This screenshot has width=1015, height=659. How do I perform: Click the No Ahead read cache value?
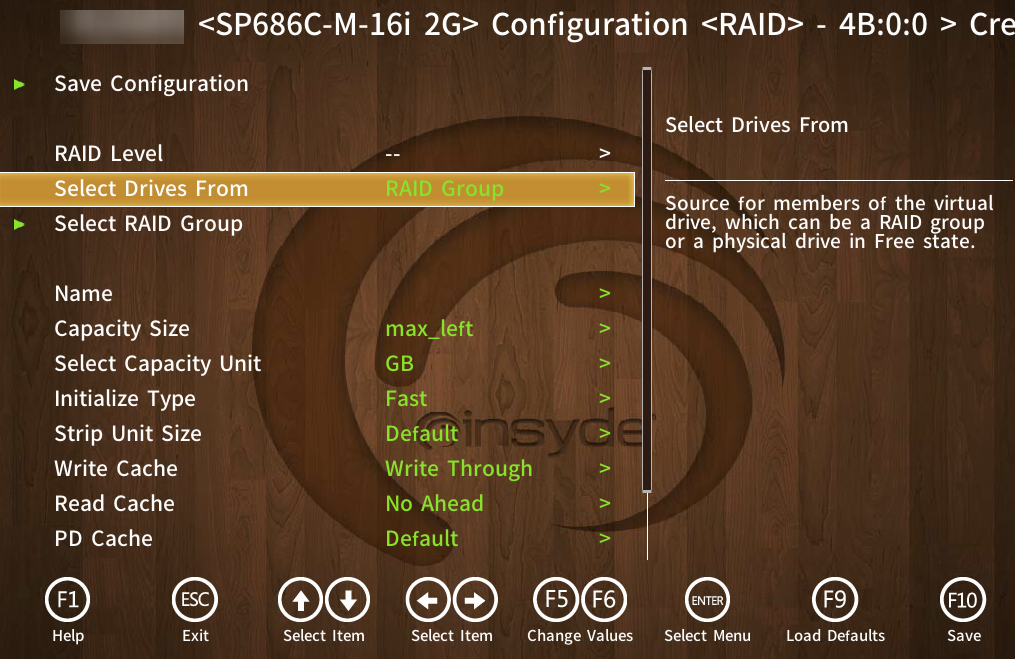[x=434, y=504]
